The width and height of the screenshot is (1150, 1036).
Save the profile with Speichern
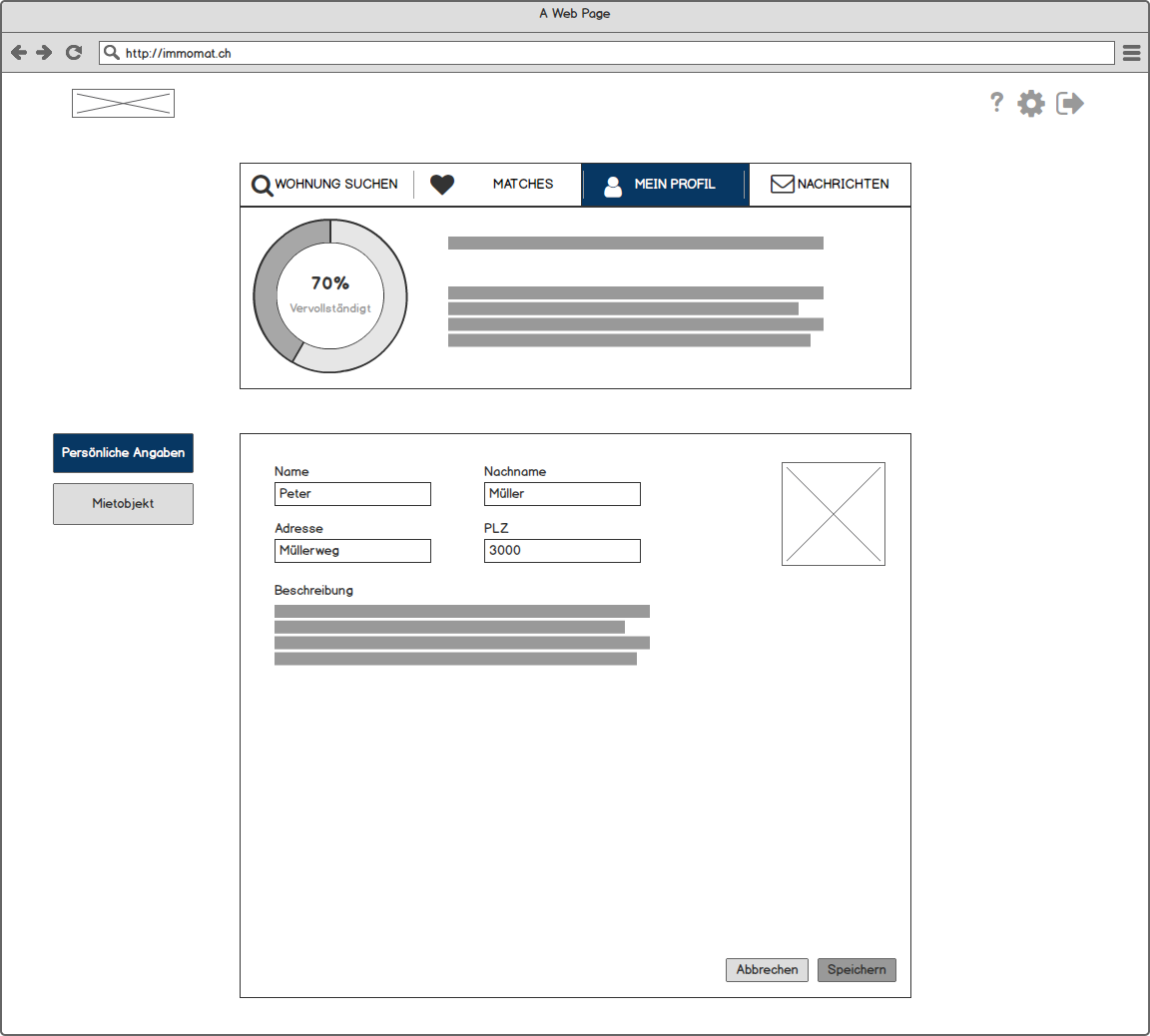point(857,970)
